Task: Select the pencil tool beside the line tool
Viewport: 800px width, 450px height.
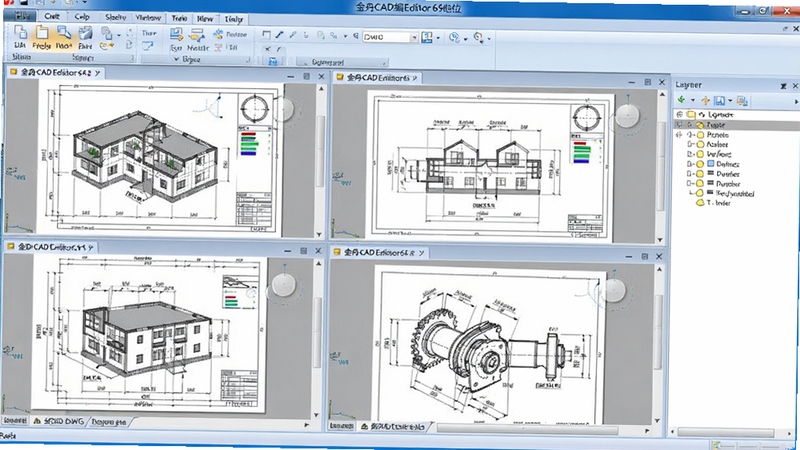Action: [292, 35]
